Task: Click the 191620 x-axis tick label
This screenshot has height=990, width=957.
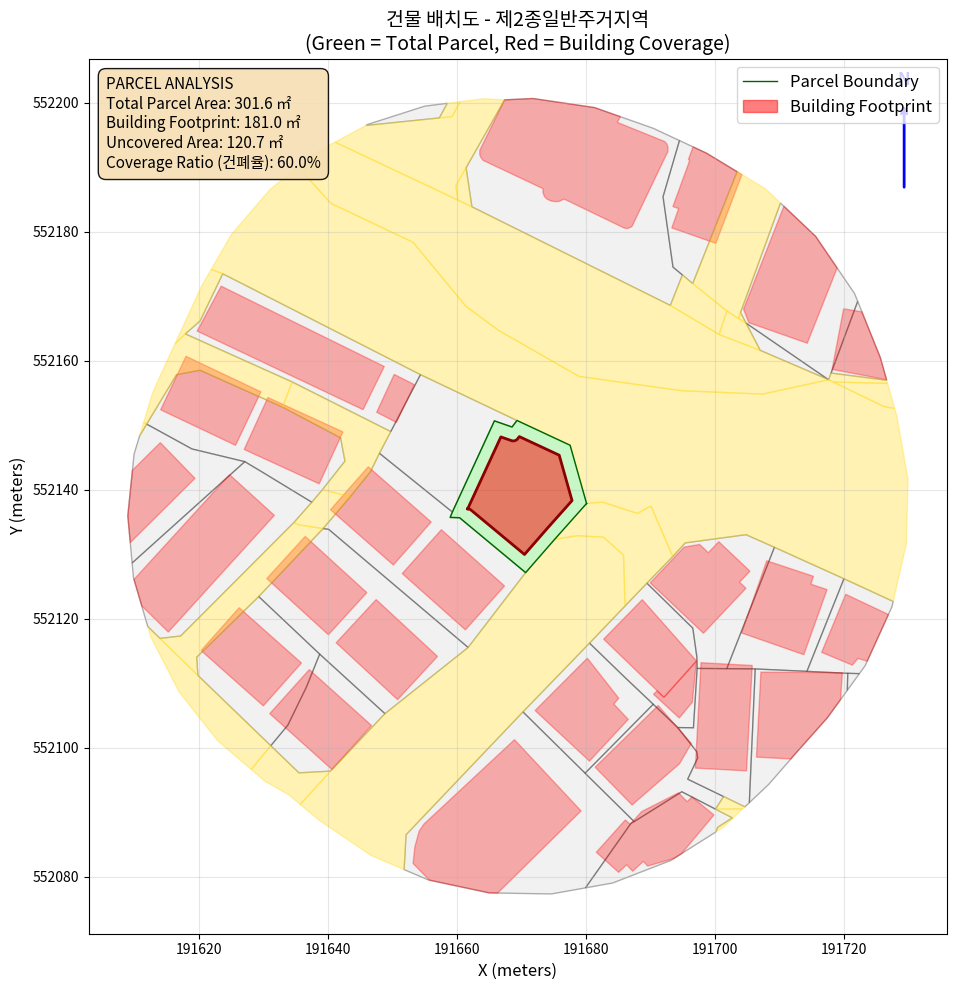Action: (199, 946)
